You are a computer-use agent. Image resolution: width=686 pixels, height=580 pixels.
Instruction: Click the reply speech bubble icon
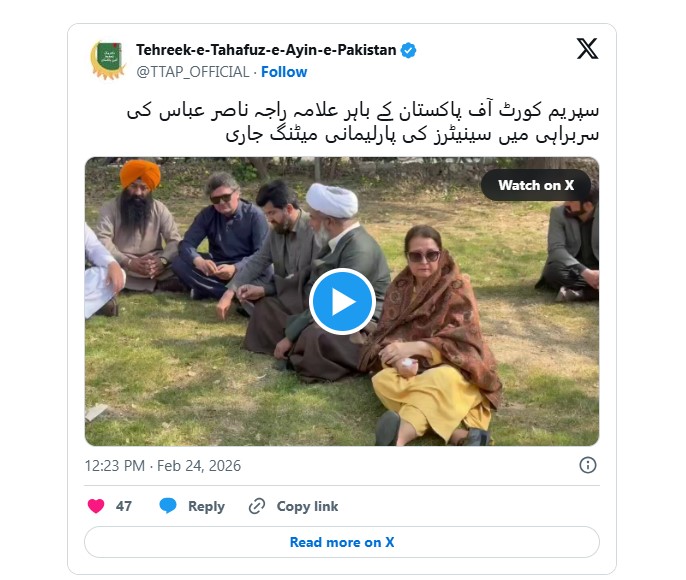pos(168,506)
